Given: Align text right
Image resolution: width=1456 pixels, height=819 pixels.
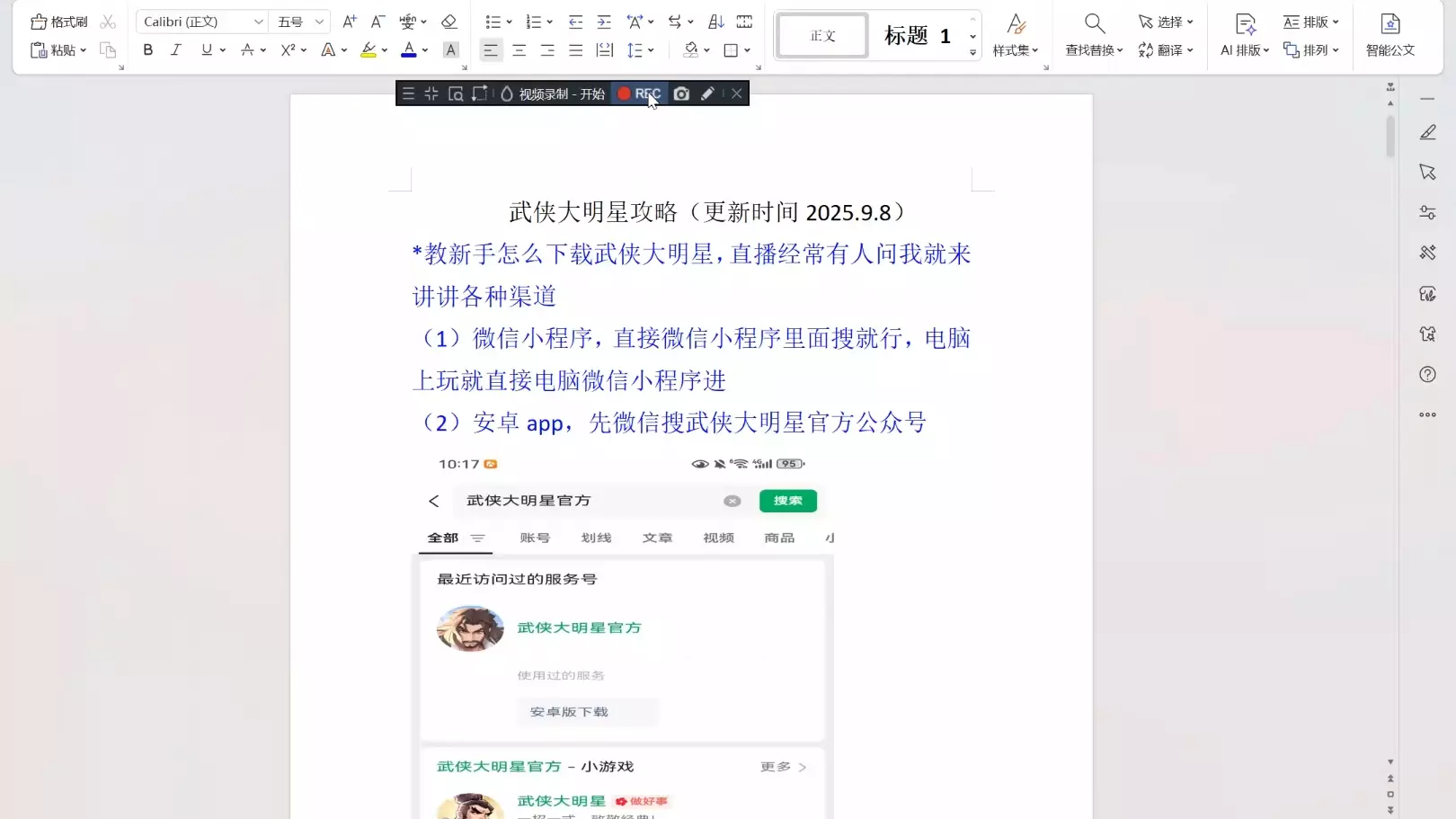Looking at the screenshot, I should [x=547, y=50].
